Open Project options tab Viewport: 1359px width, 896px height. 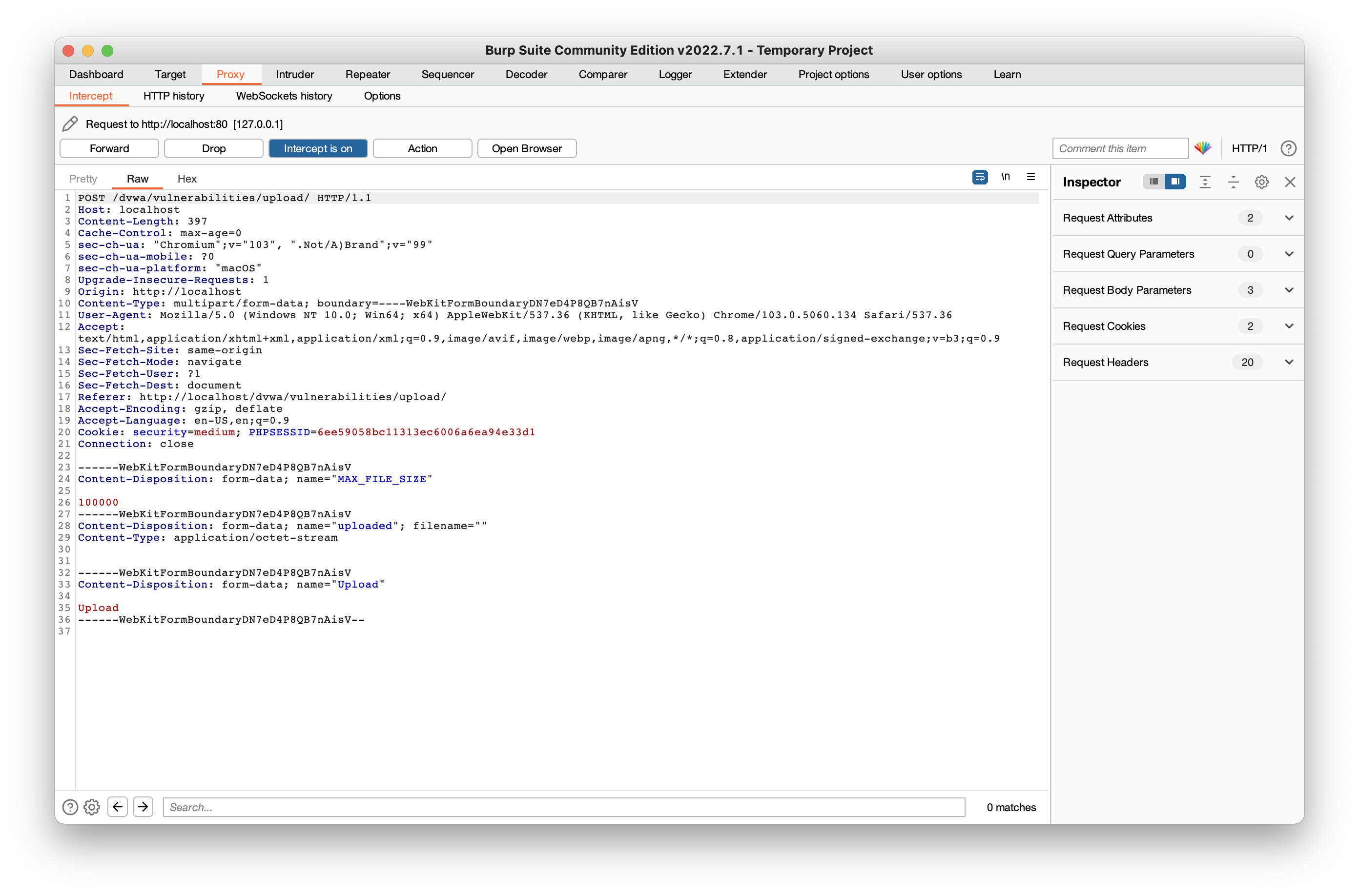(833, 74)
